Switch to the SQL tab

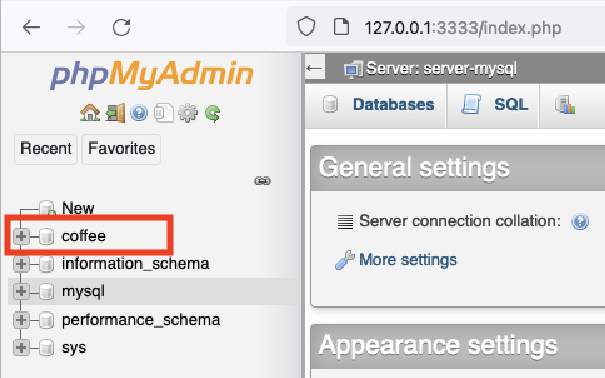coord(494,105)
